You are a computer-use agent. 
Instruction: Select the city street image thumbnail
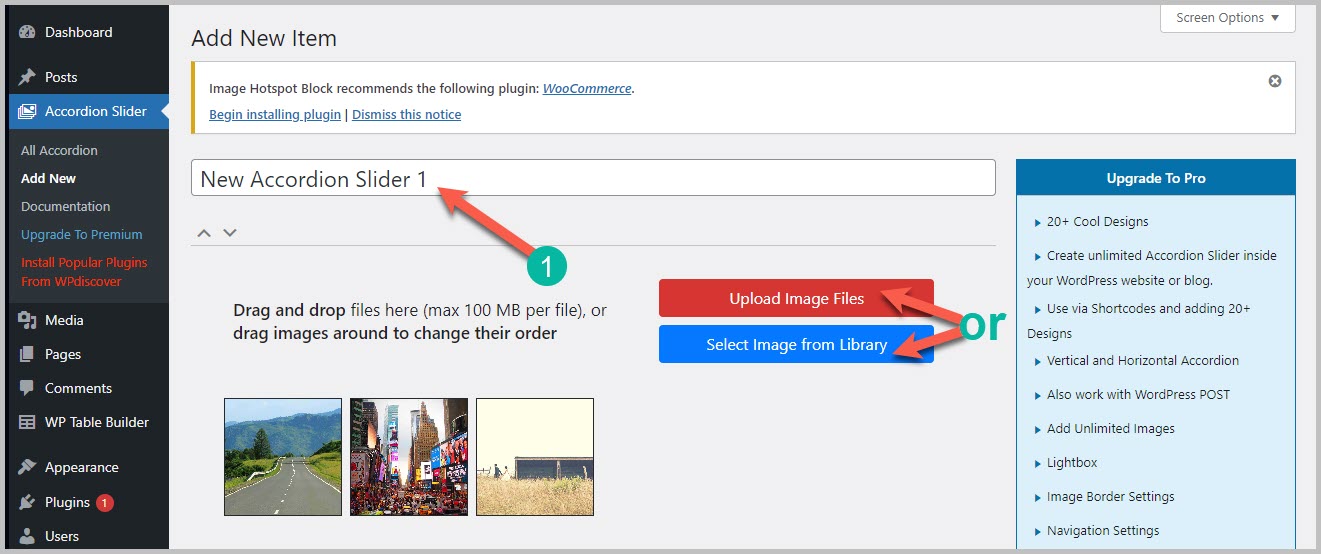point(409,457)
